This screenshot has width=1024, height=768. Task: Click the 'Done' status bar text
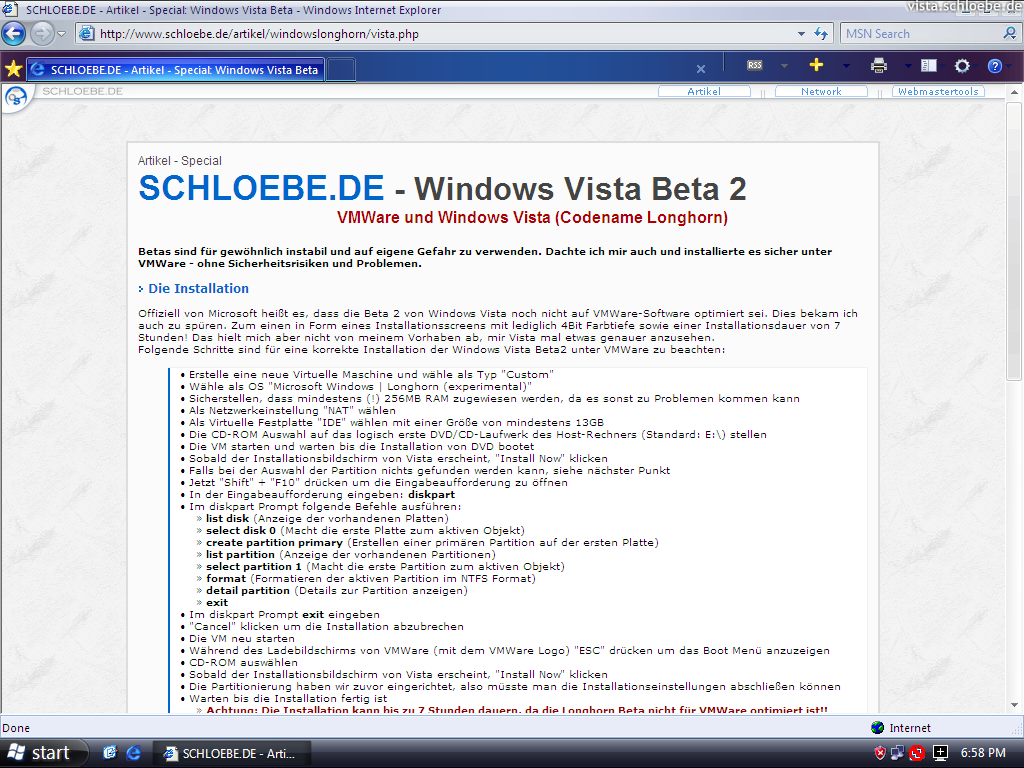point(16,728)
